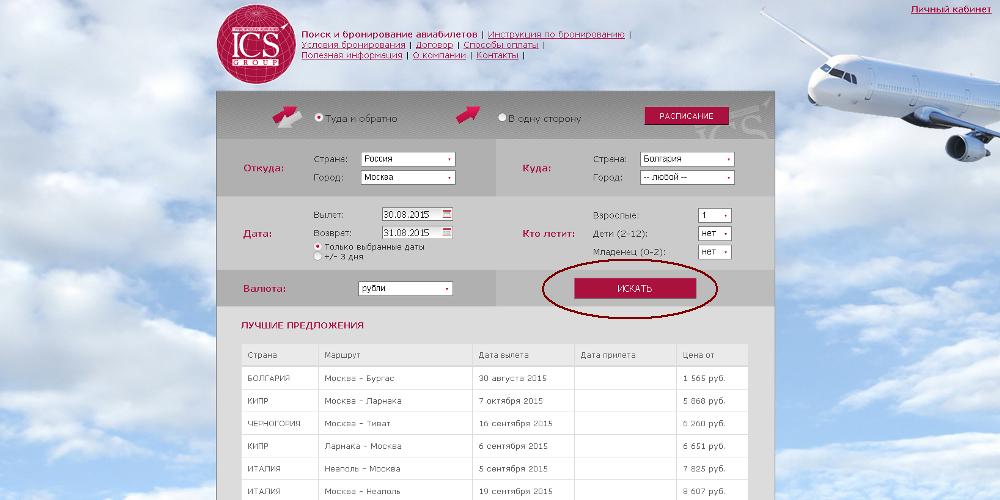Open the destination city dropdown '-- любой --'
1000x500 pixels.
click(686, 177)
